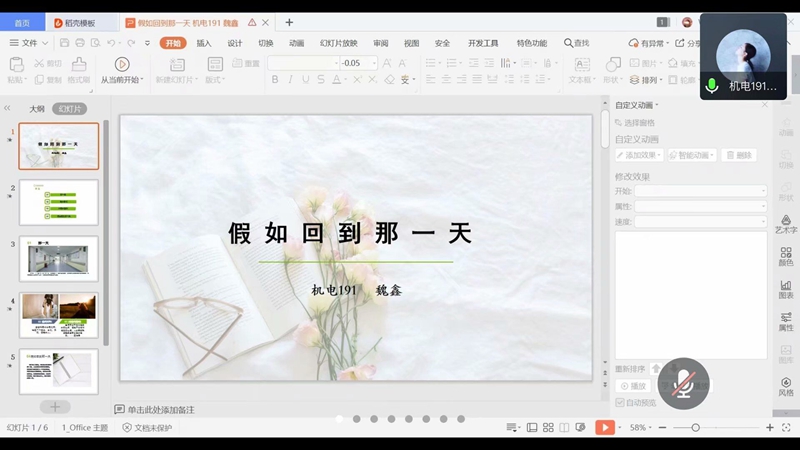
Task: Click the 属性 properties sidebar icon
Action: [x=786, y=321]
